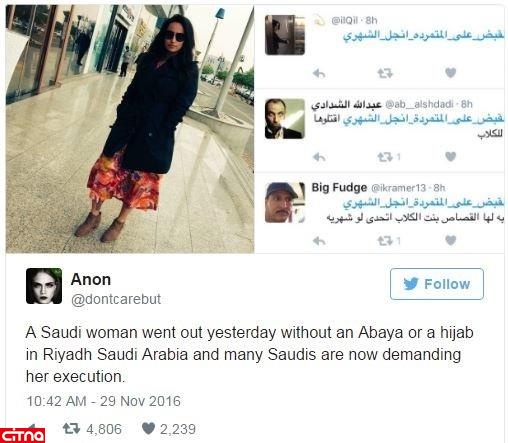Click the Citna logo watermark
508x443 pixels.
tap(22, 435)
